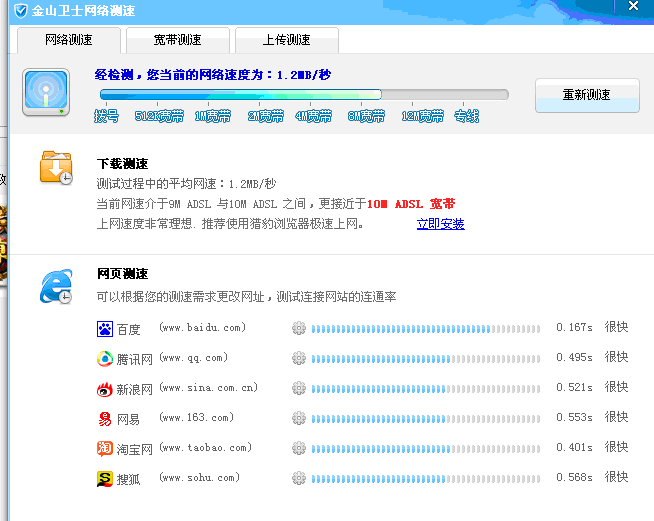Click the 重新测速 retest button
654x521 pixels.
[x=587, y=95]
